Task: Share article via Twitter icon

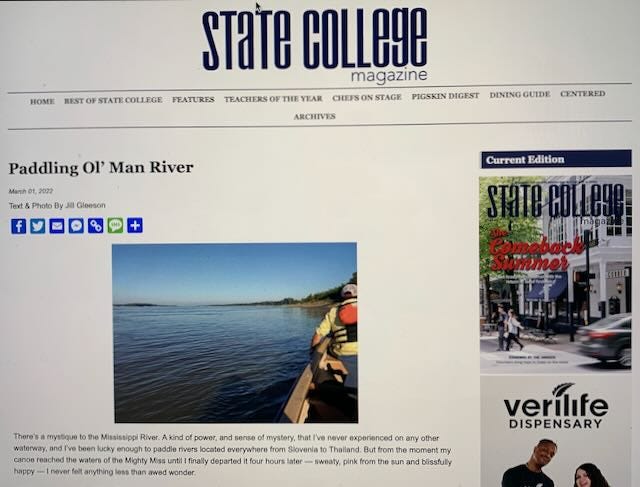Action: 38,226
